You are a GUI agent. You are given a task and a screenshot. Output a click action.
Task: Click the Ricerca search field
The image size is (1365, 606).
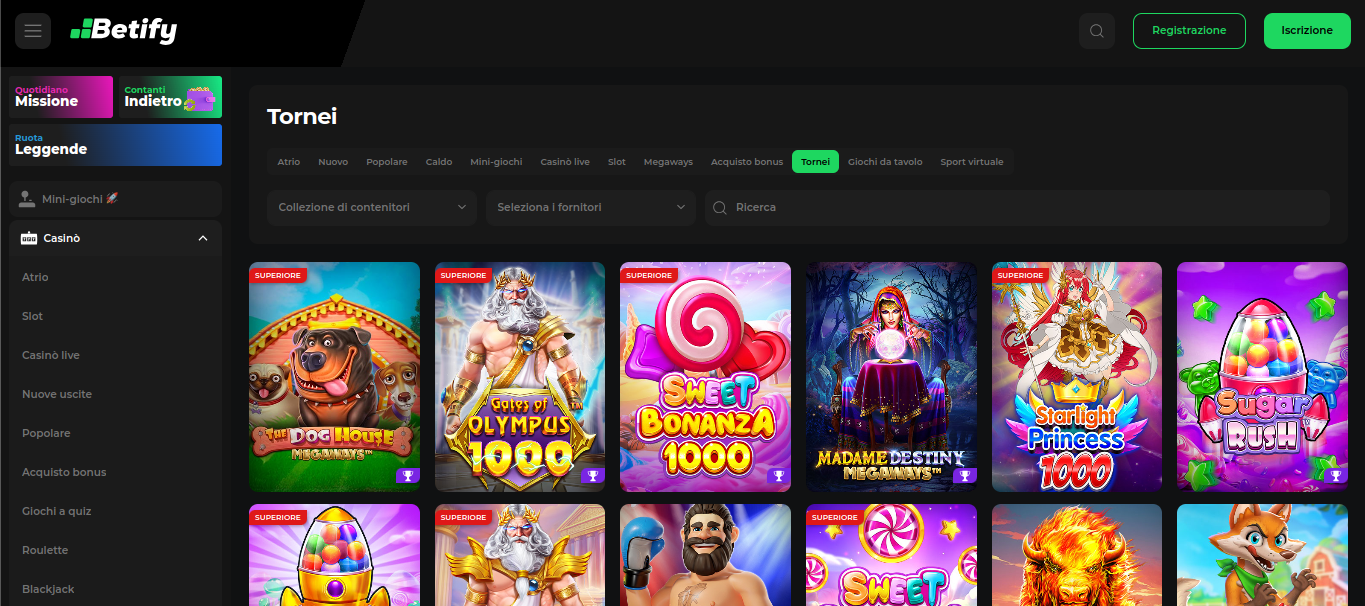point(1017,207)
